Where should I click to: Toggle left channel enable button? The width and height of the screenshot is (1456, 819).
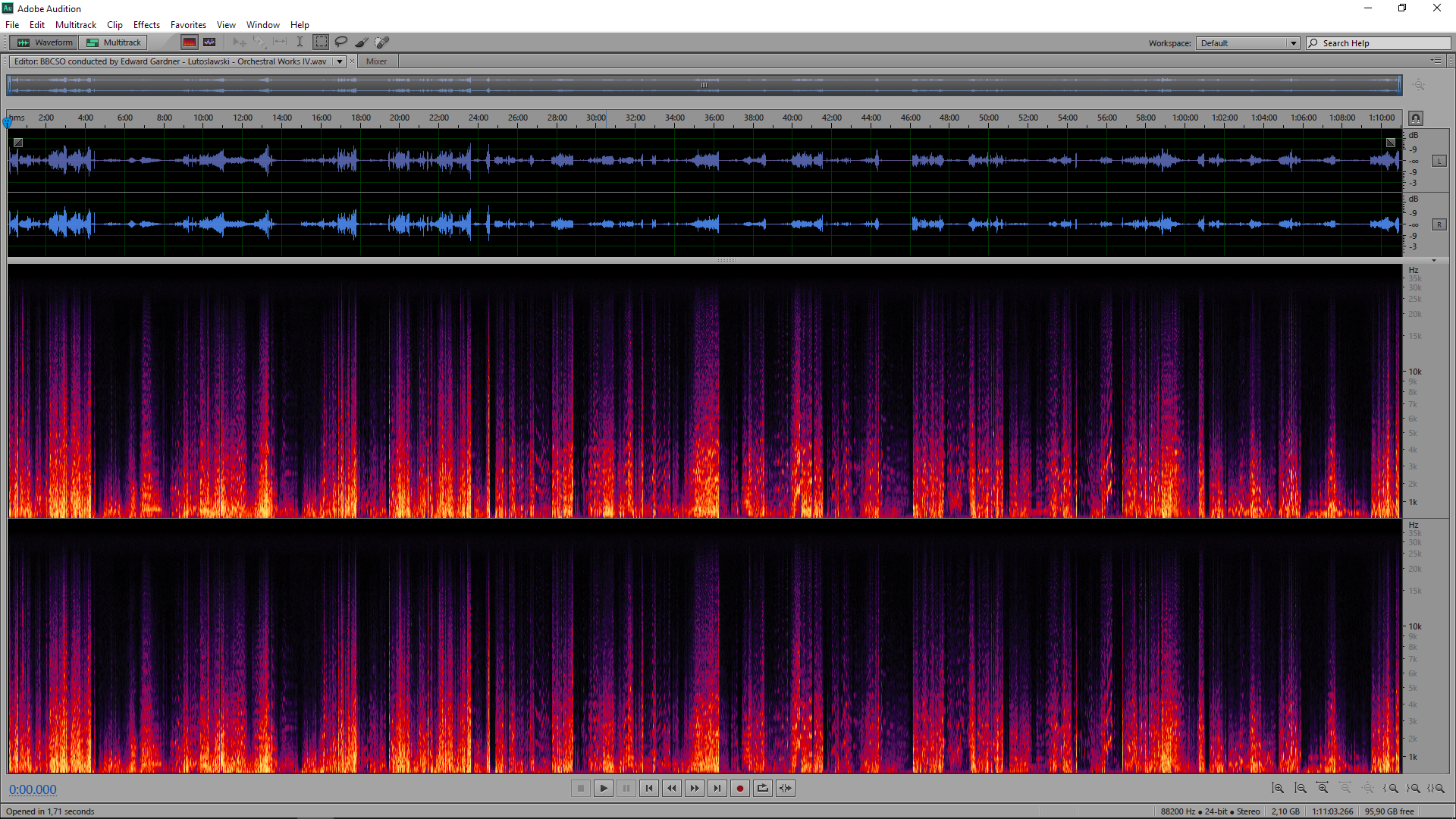point(1439,161)
